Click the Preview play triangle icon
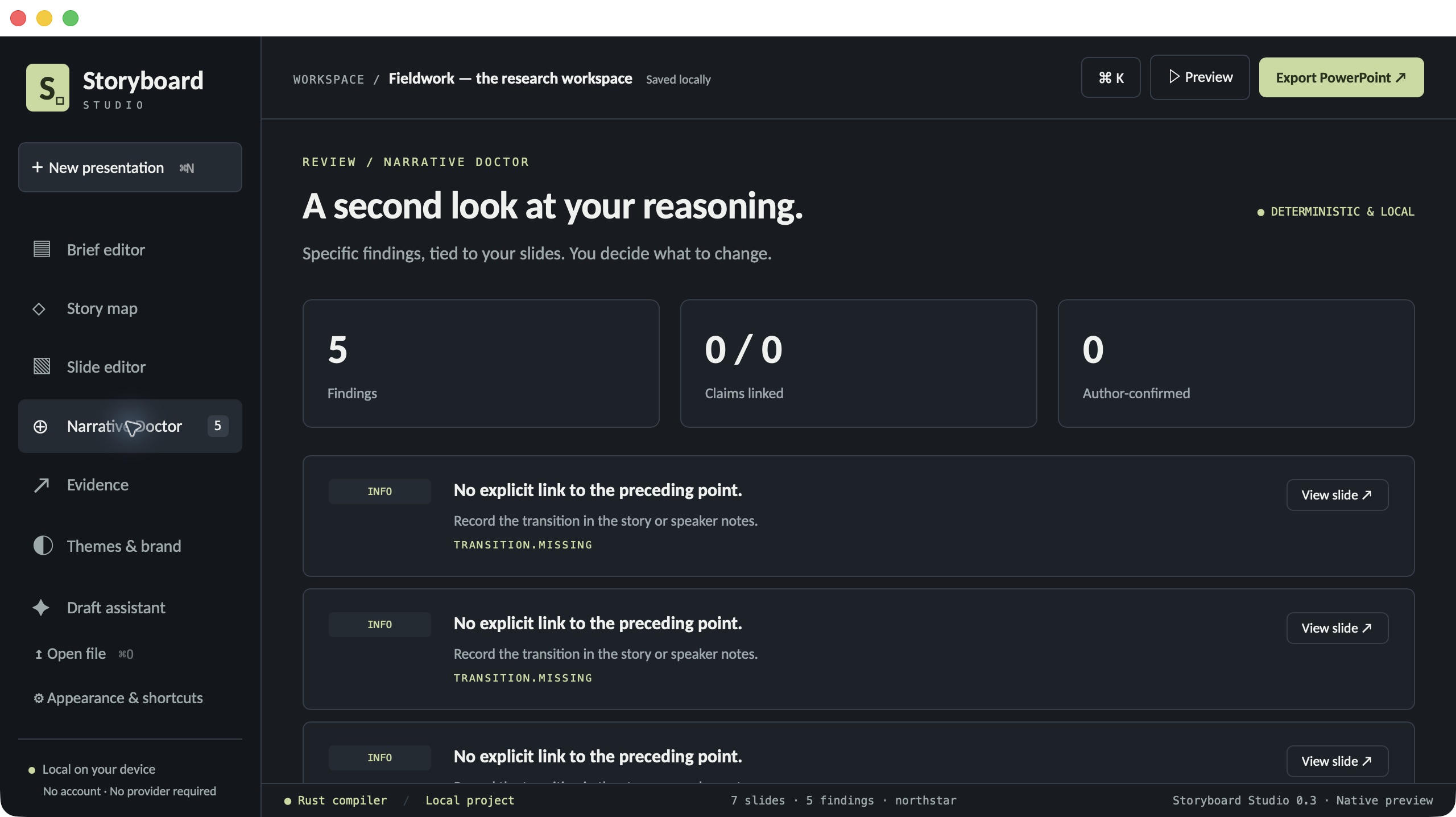The image size is (1456, 817). click(1174, 76)
